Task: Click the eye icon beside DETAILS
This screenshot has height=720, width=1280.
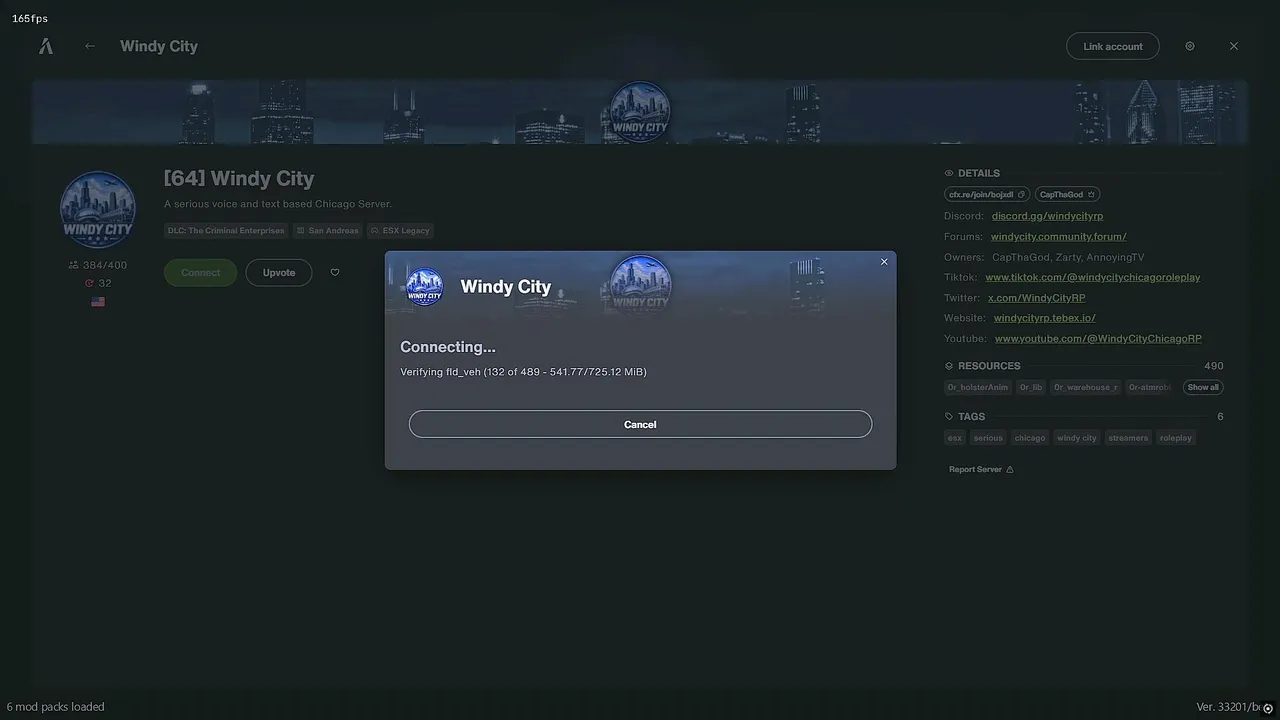Action: [x=949, y=173]
